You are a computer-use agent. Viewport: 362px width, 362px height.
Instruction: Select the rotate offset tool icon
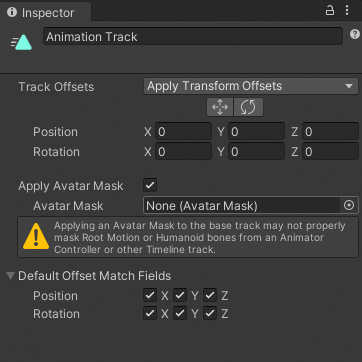click(248, 107)
